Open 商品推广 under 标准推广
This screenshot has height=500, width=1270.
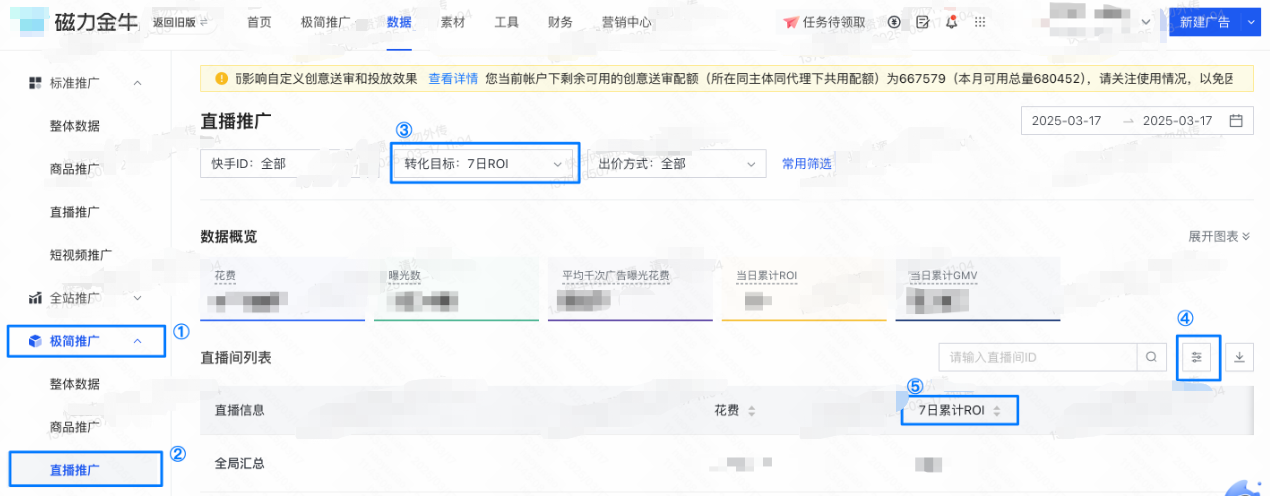[75, 169]
